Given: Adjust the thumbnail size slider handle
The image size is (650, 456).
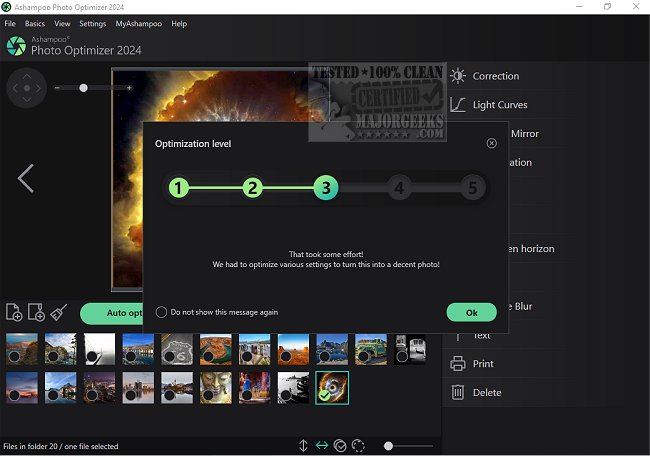Looking at the screenshot, I should pos(388,446).
